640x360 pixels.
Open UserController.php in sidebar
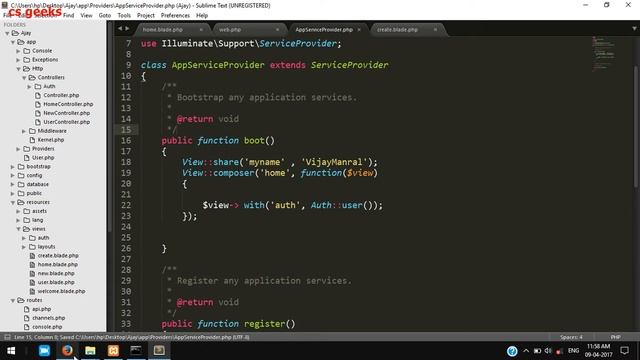[67, 122]
